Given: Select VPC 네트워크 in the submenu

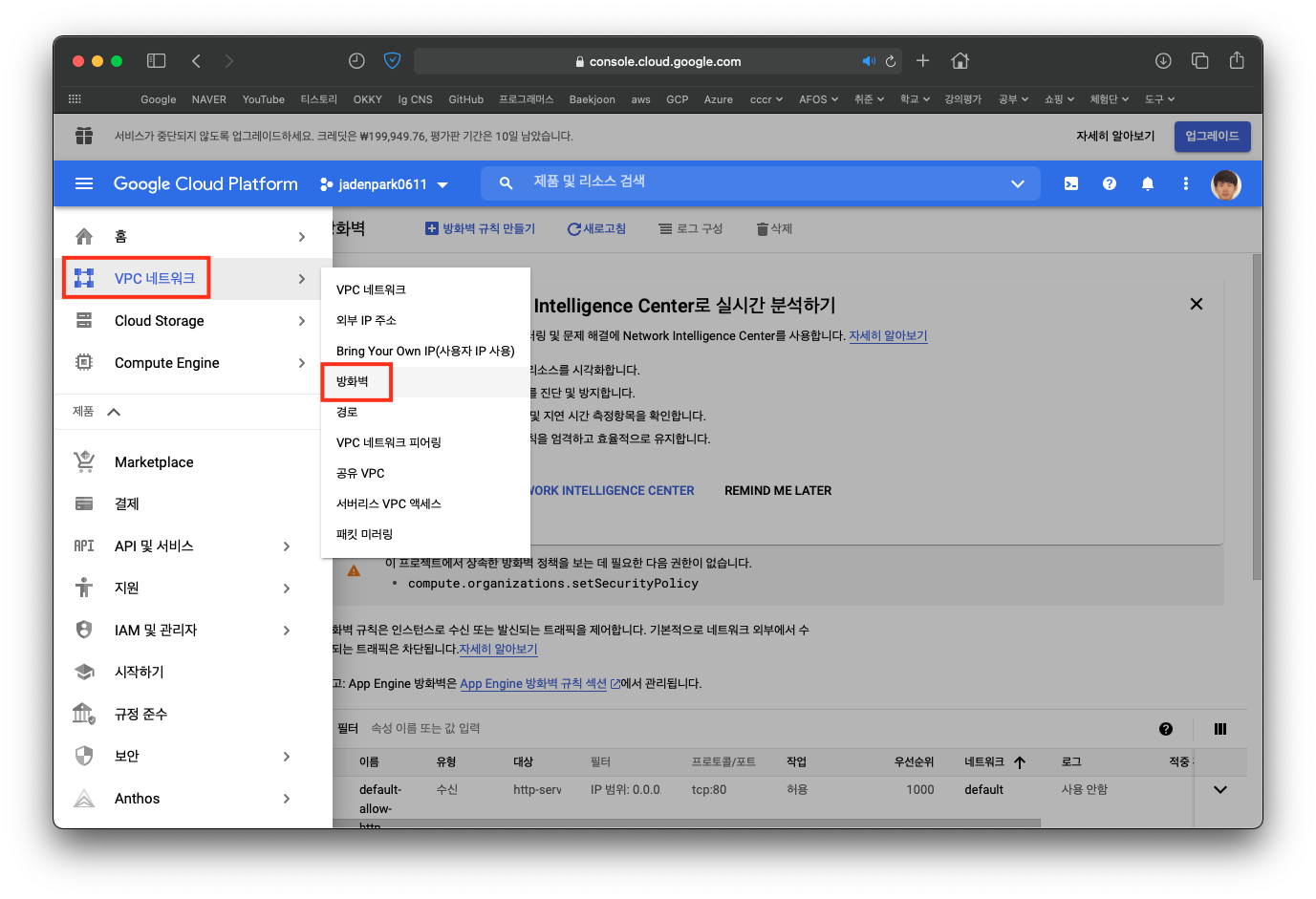Looking at the screenshot, I should pos(371,289).
